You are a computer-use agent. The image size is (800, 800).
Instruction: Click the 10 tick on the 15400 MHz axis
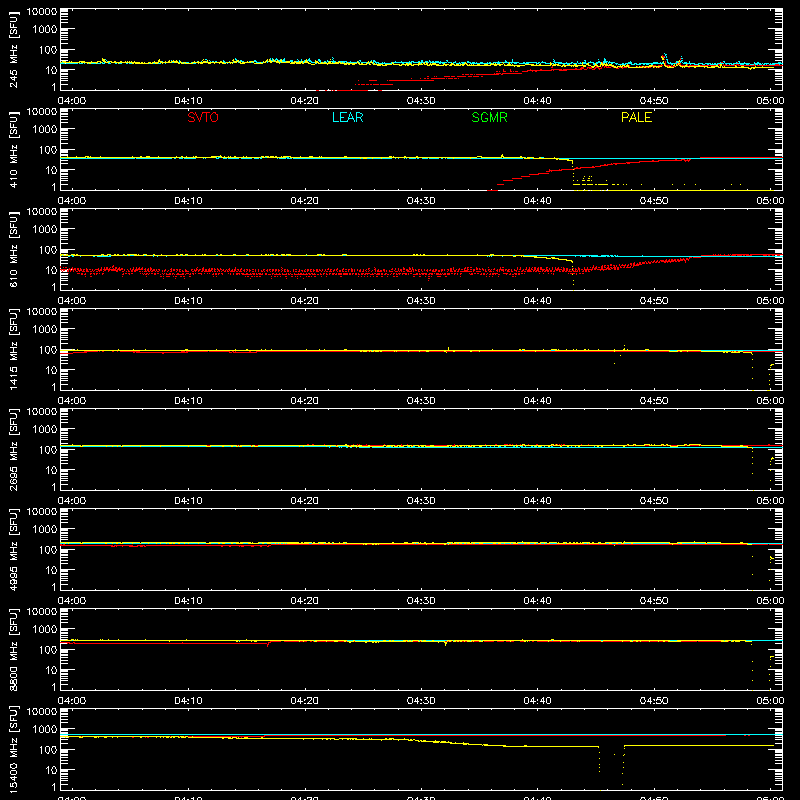(x=51, y=770)
